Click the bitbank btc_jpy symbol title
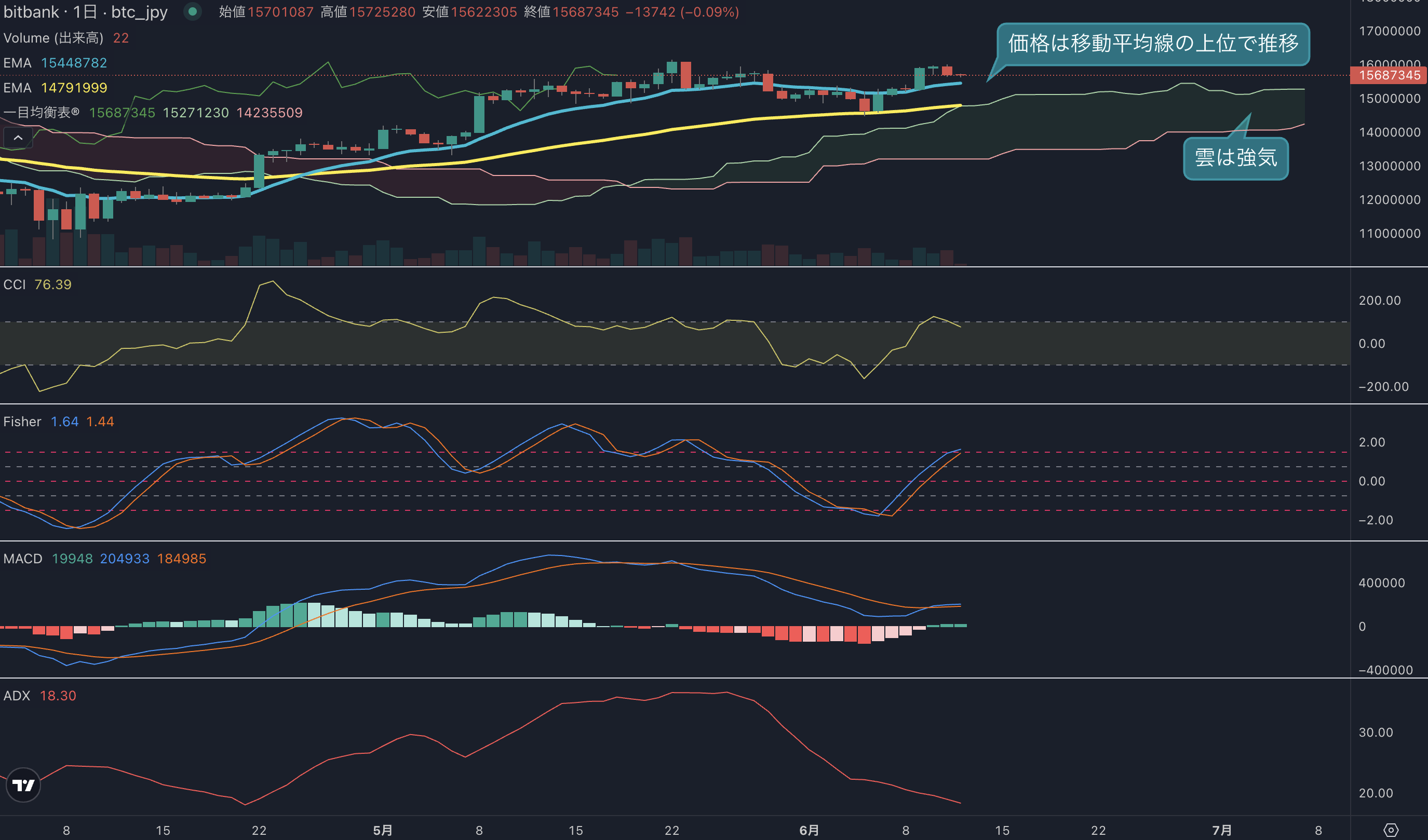1428x840 pixels. tap(86, 12)
